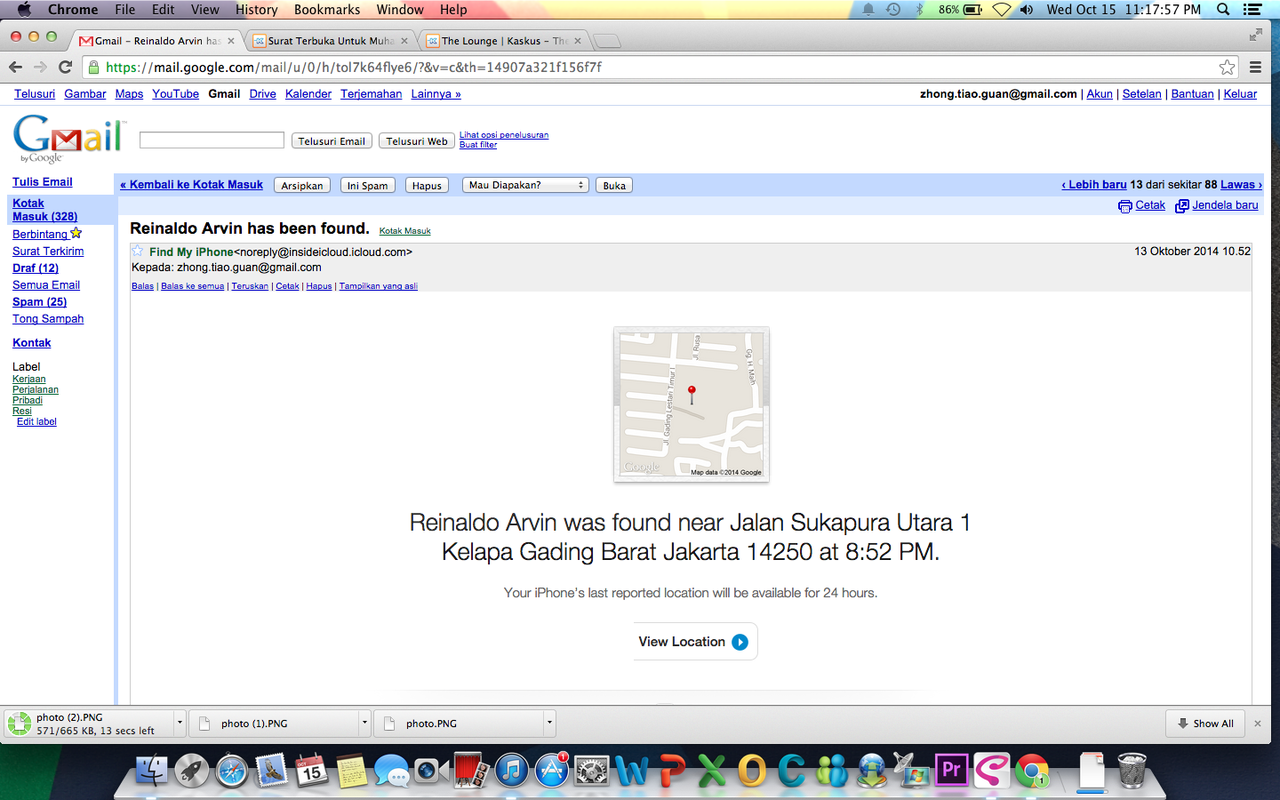
Task: Launch Adobe Premiere Pro from dock
Action: [x=951, y=771]
